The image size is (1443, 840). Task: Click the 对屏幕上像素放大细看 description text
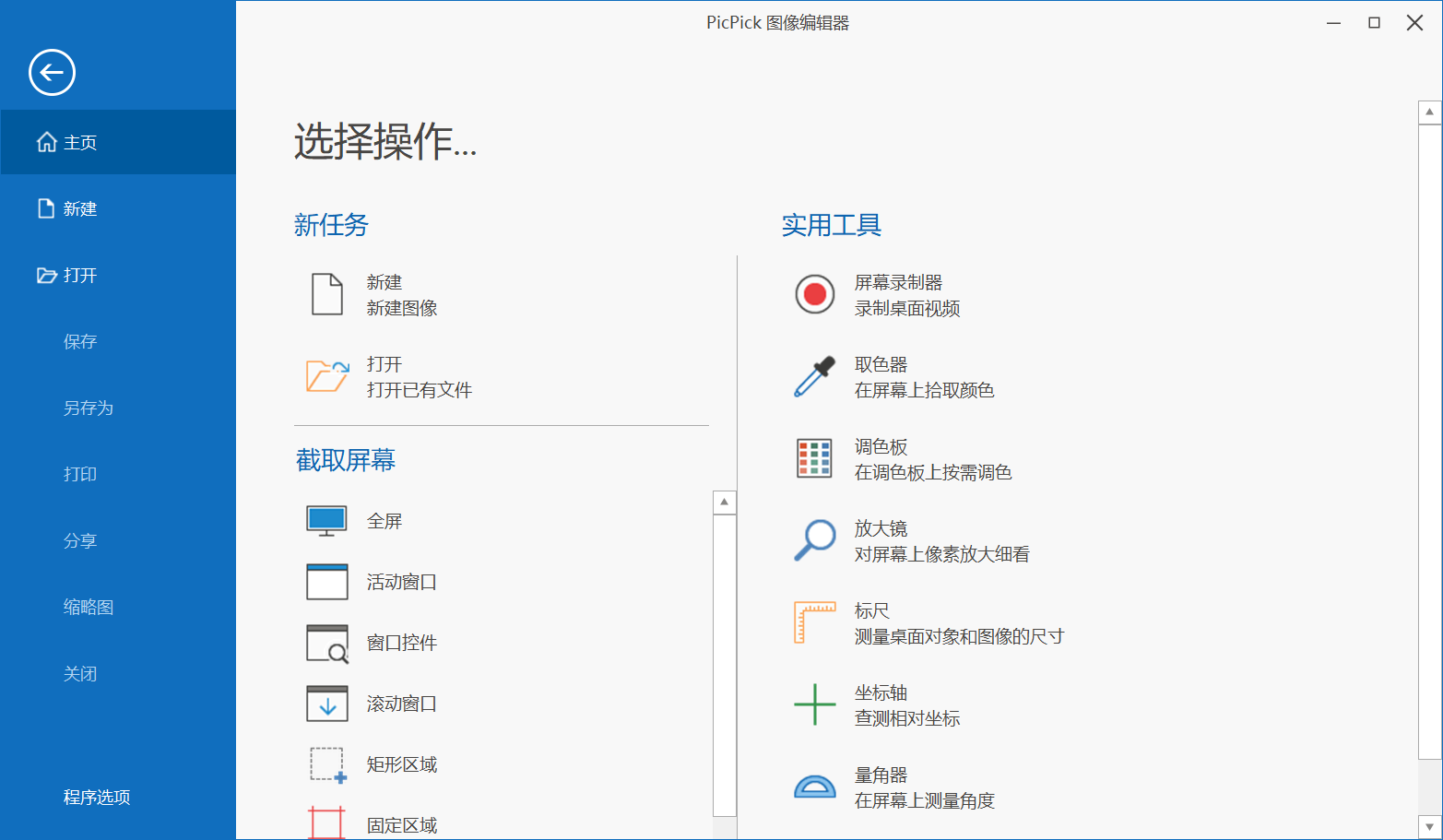(942, 554)
